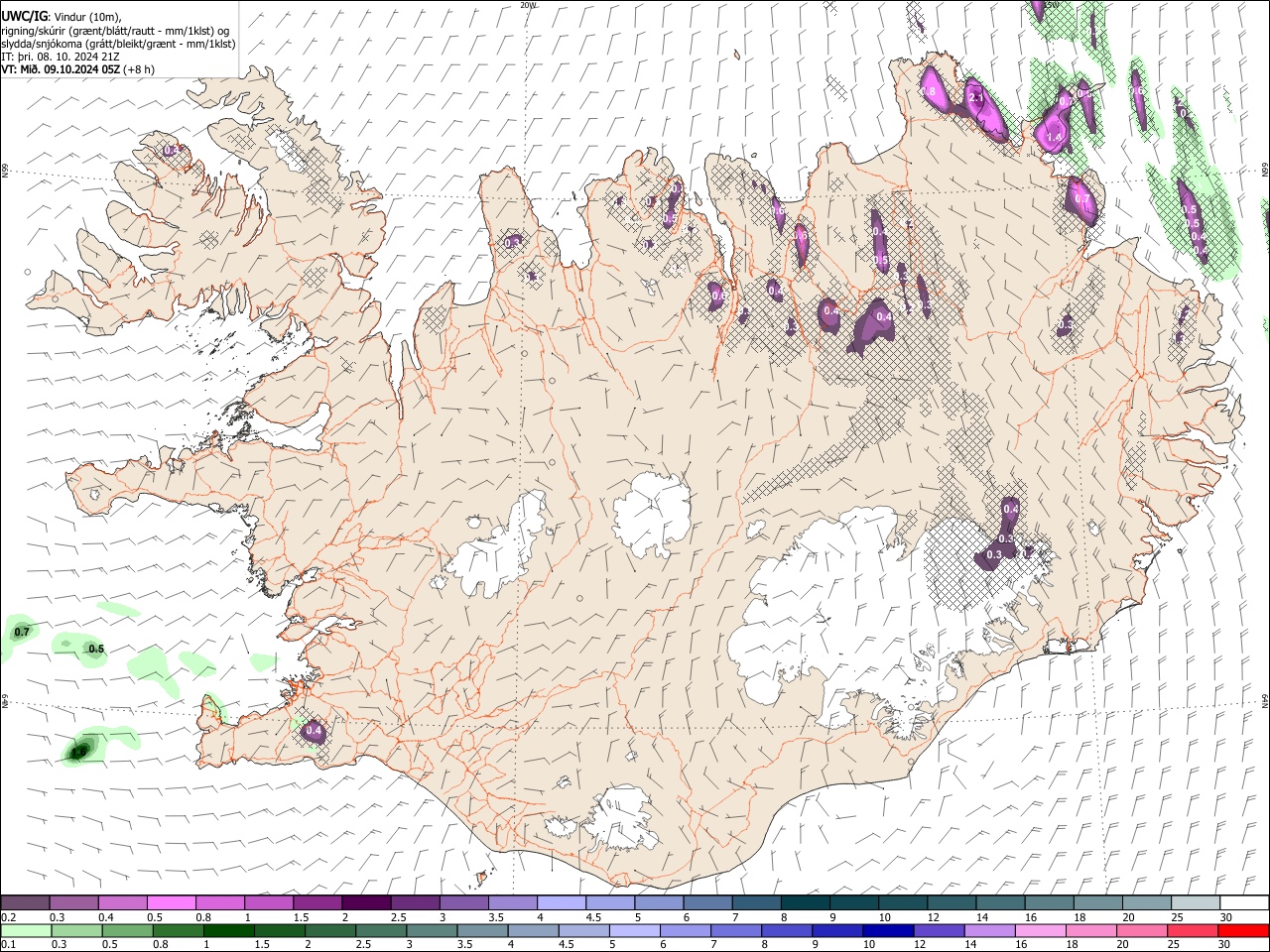Pick the palest green 0.1 swatch in bottom scale
The height and width of the screenshot is (952, 1270).
[x=25, y=930]
